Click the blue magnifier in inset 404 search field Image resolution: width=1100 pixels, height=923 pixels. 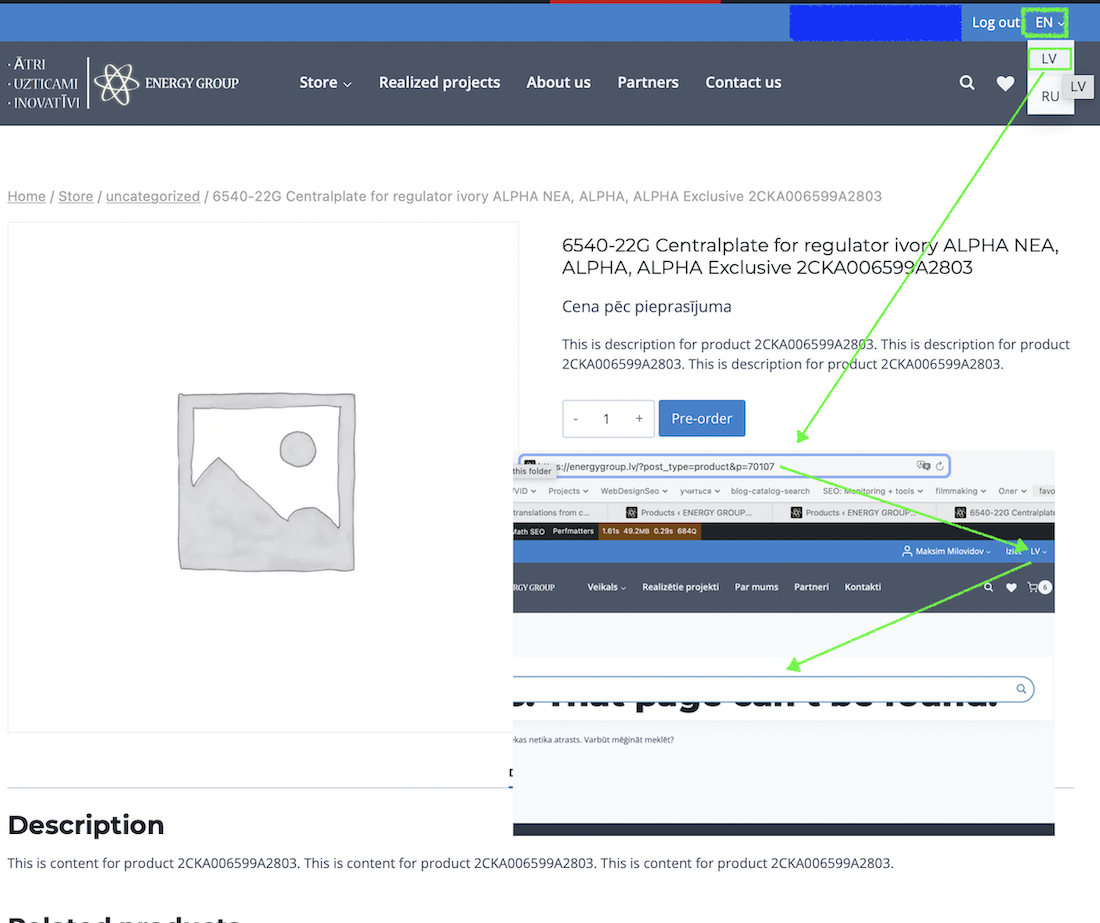click(1021, 689)
